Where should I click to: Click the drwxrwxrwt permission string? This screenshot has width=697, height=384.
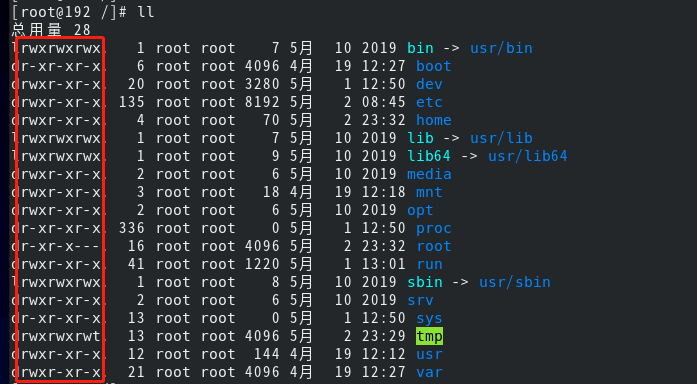[57, 336]
